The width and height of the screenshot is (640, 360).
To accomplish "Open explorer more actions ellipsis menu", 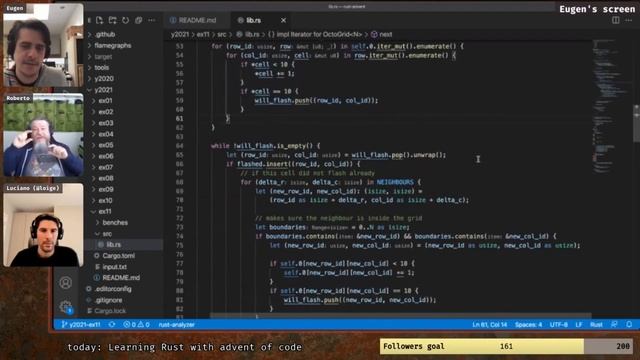I will 151,20.
